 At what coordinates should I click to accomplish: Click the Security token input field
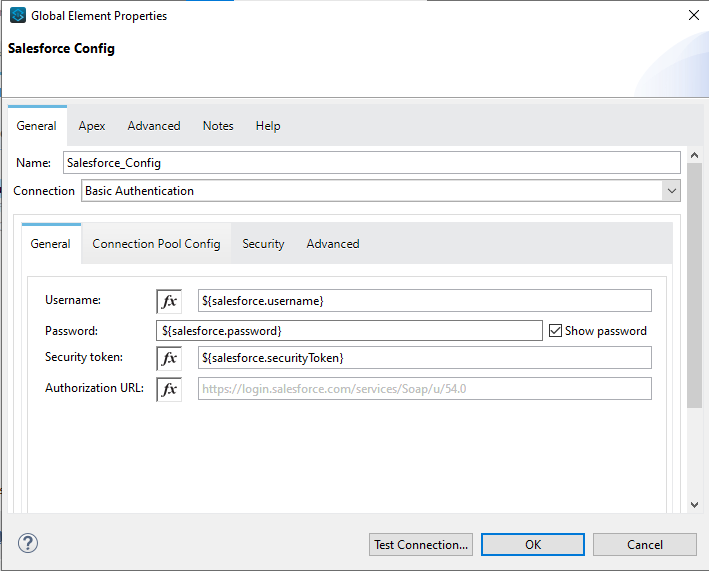tap(425, 358)
